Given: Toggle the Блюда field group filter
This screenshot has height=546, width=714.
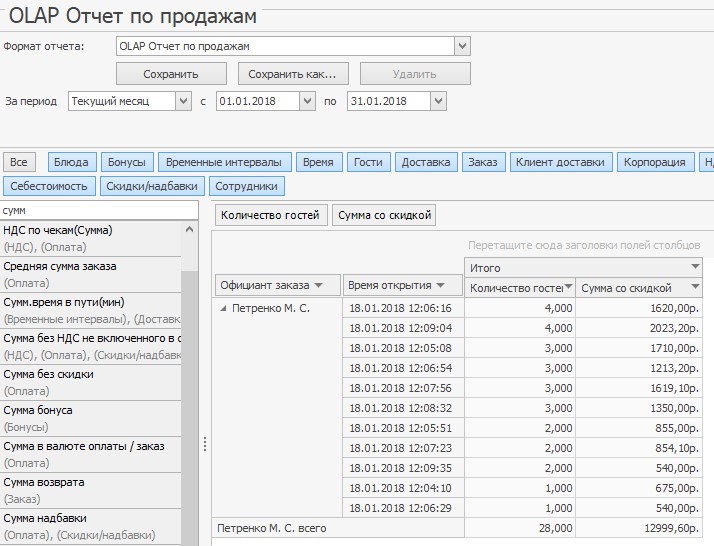Looking at the screenshot, I should [x=71, y=162].
